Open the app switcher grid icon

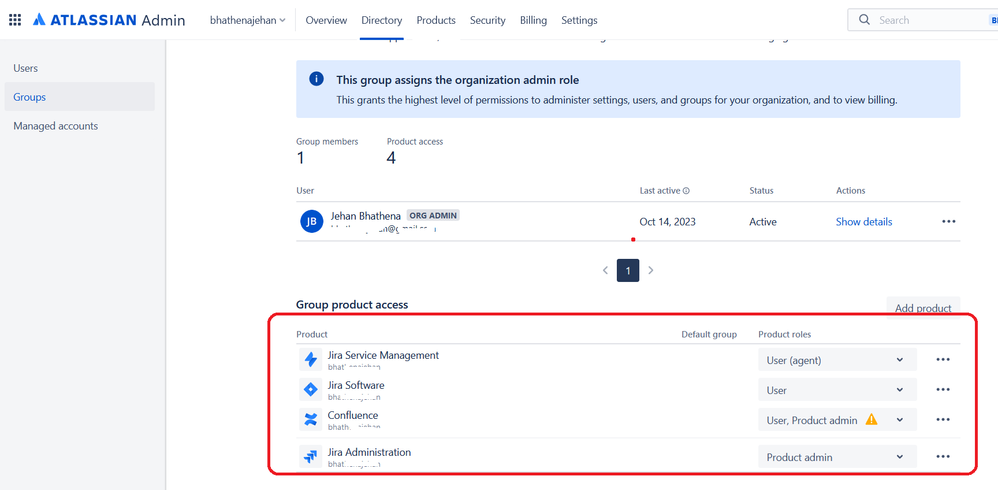click(x=15, y=20)
